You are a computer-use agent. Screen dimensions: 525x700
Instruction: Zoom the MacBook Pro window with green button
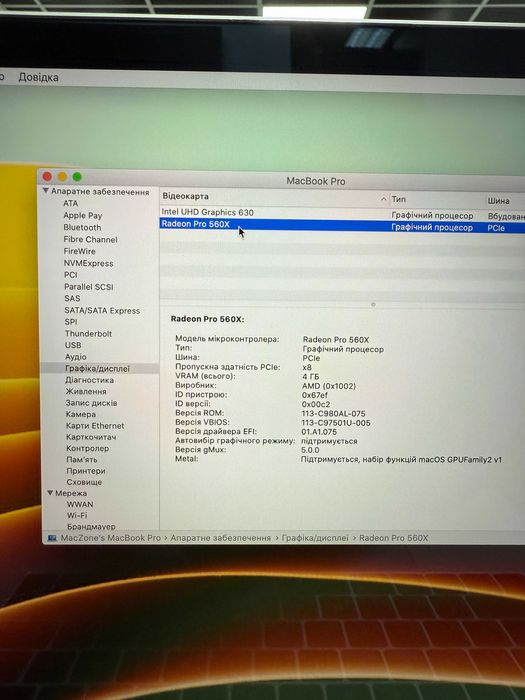(77, 177)
